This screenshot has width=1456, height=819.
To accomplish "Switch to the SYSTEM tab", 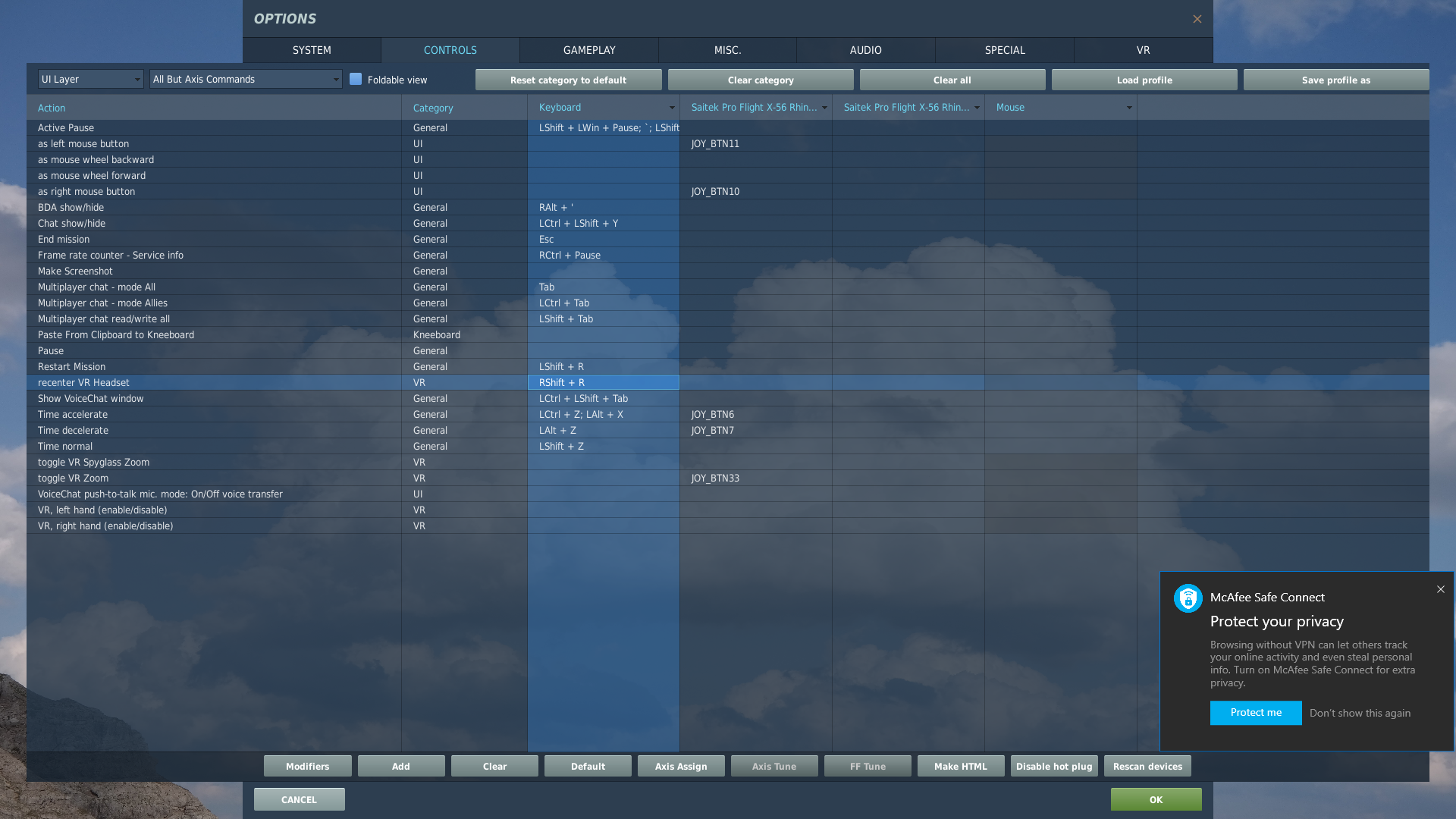I will (312, 50).
